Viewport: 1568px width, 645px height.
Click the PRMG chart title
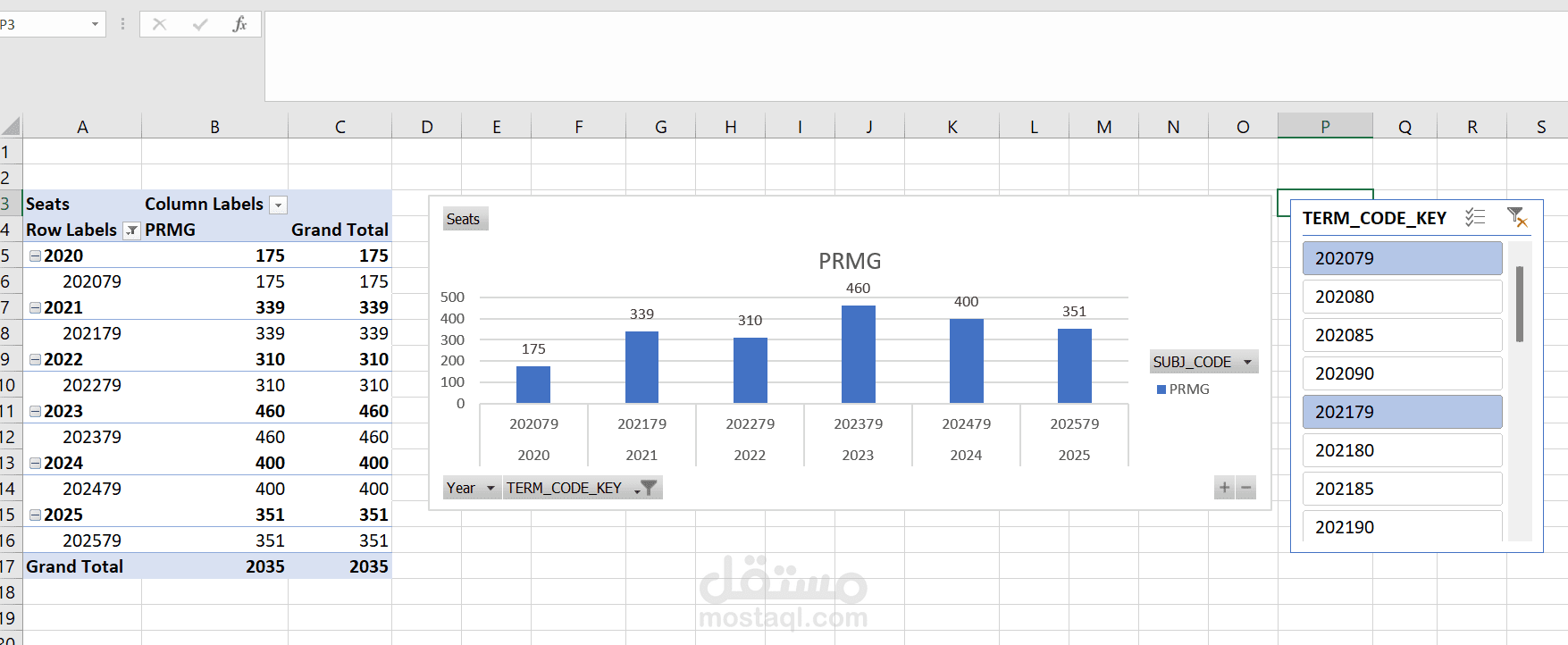click(x=850, y=261)
